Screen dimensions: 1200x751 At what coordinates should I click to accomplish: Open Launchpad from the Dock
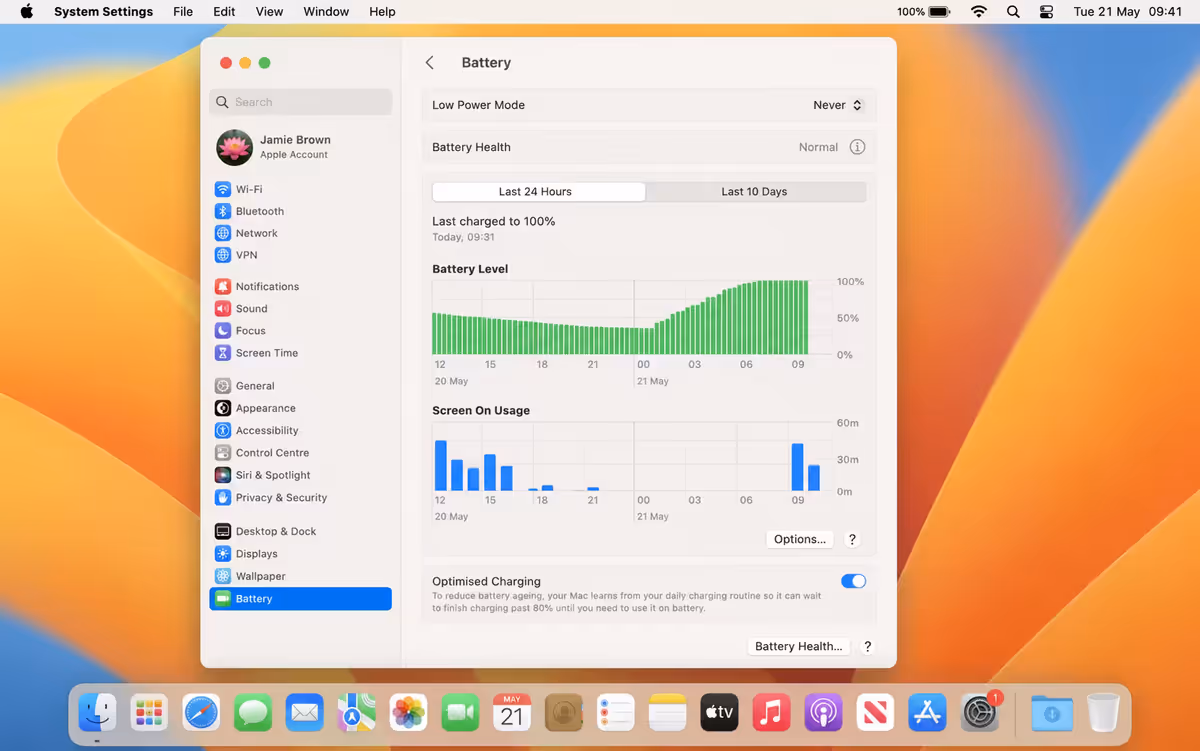point(149,712)
